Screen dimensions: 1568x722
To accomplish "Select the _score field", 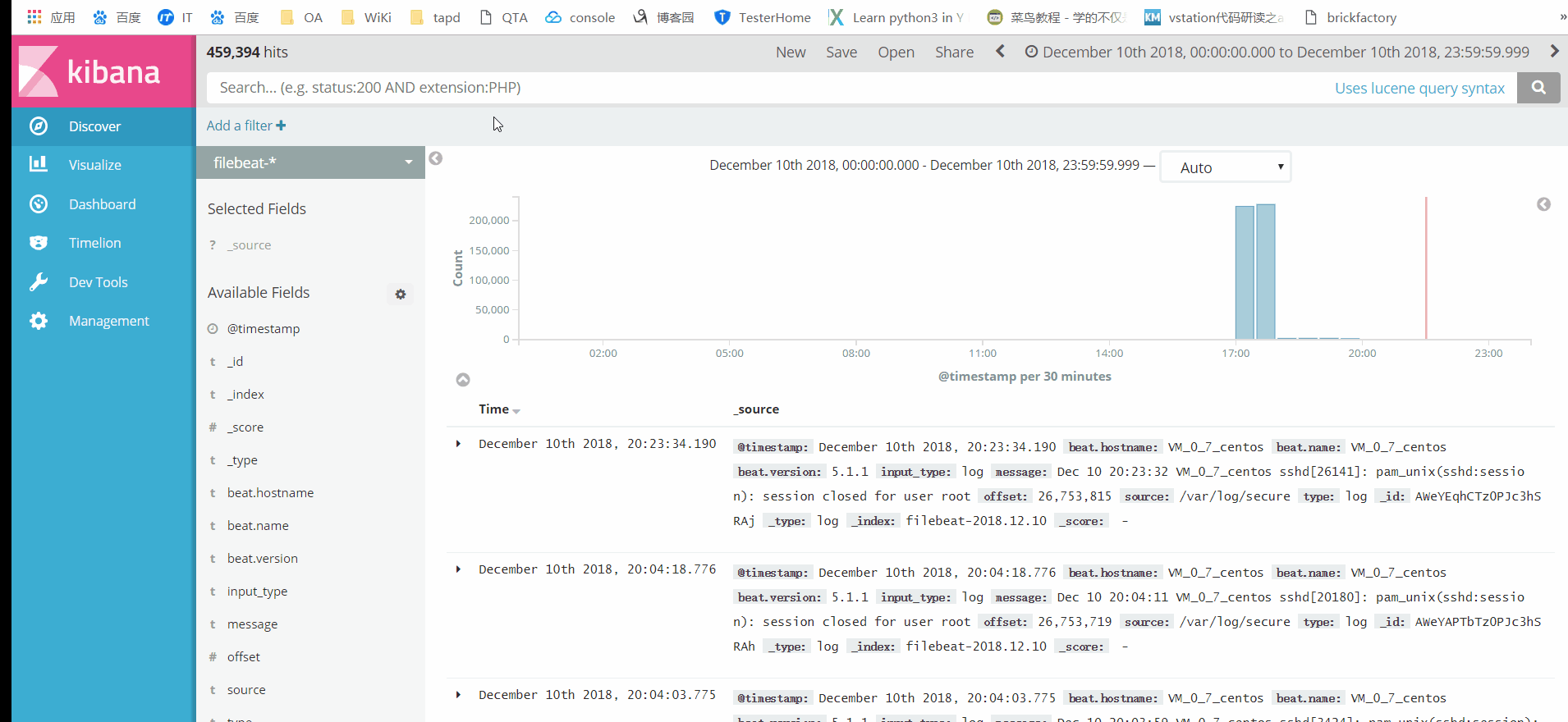I will click(245, 427).
